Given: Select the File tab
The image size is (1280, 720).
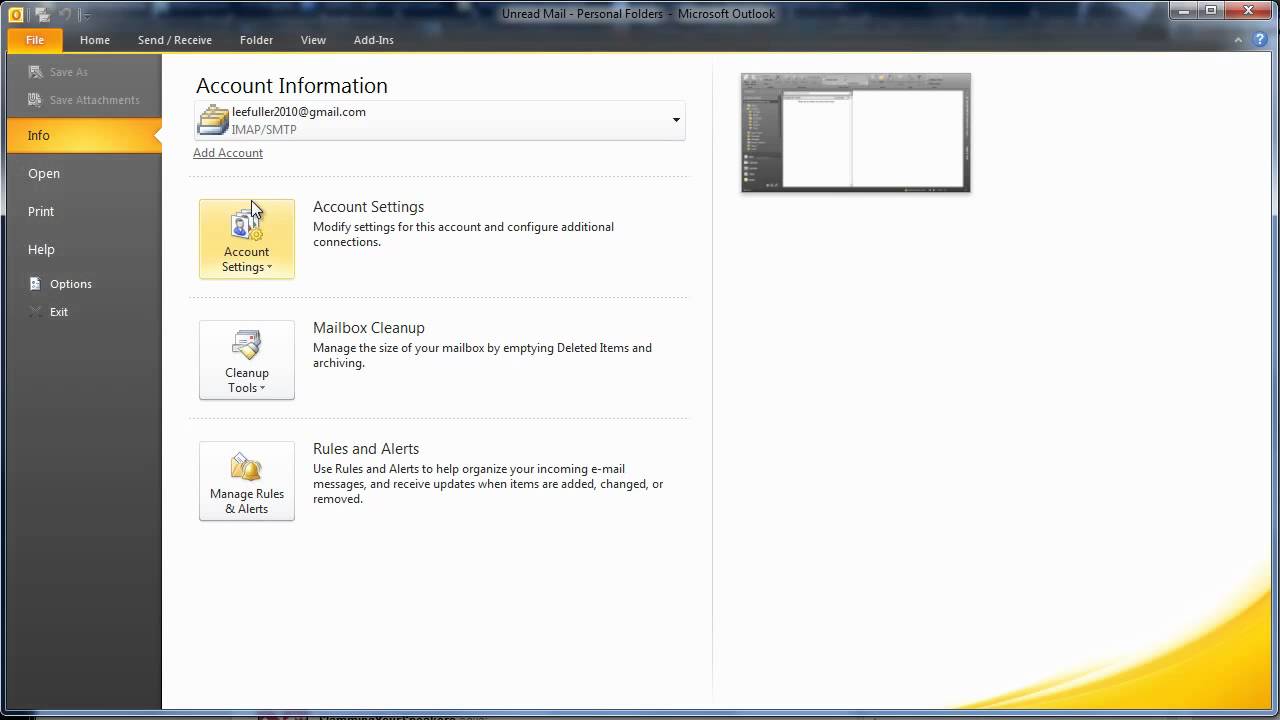Looking at the screenshot, I should [x=35, y=40].
